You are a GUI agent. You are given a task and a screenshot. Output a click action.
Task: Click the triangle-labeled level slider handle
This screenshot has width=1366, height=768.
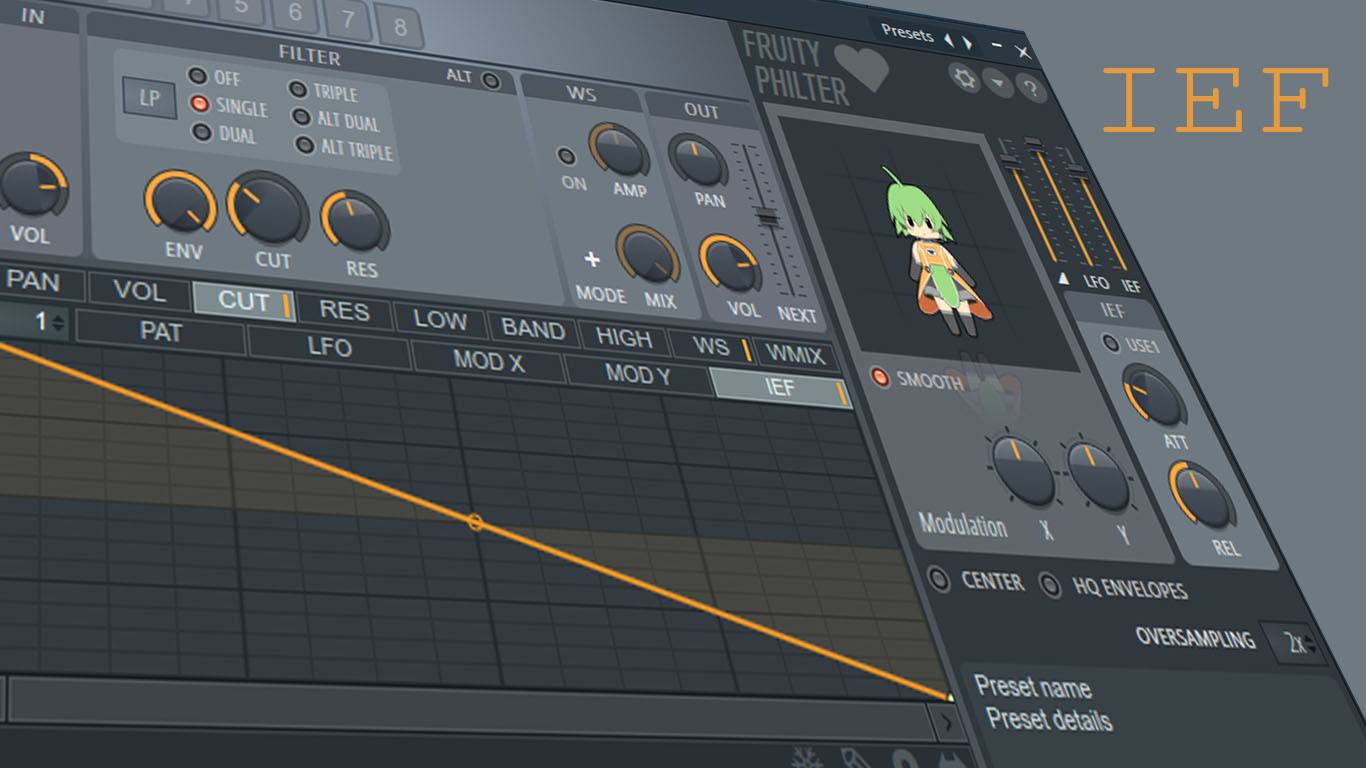click(x=1009, y=161)
